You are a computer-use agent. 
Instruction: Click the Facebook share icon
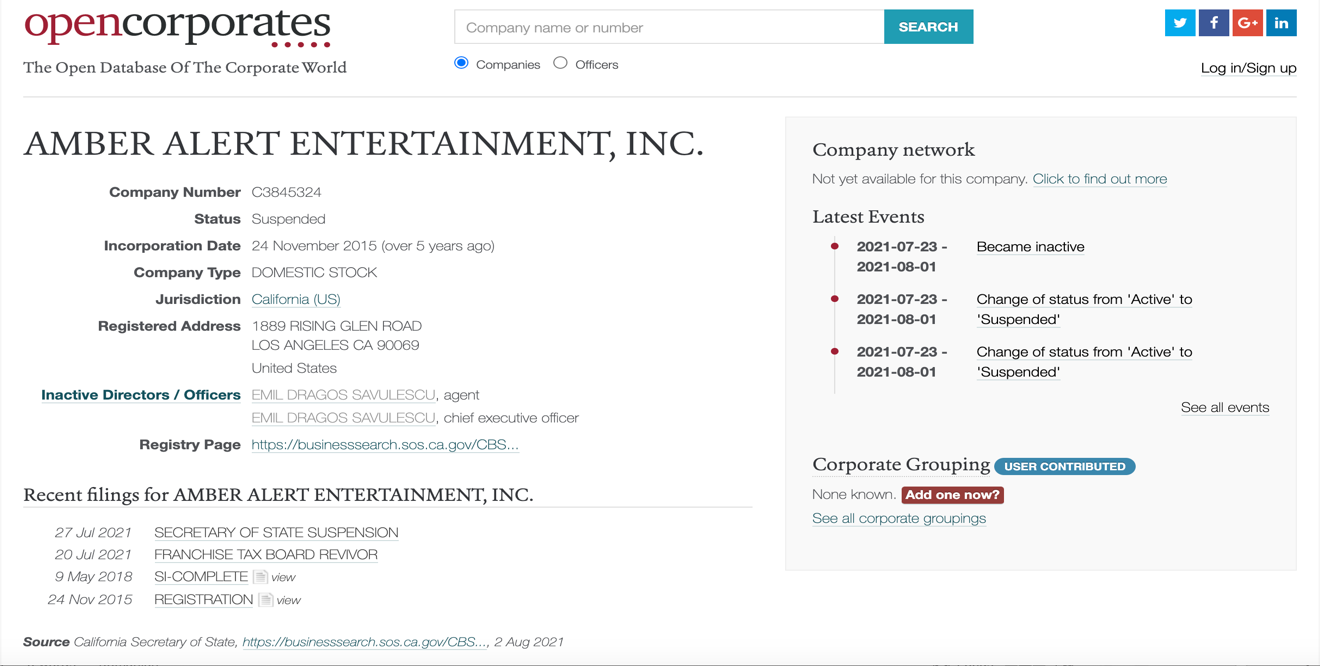[x=1214, y=23]
